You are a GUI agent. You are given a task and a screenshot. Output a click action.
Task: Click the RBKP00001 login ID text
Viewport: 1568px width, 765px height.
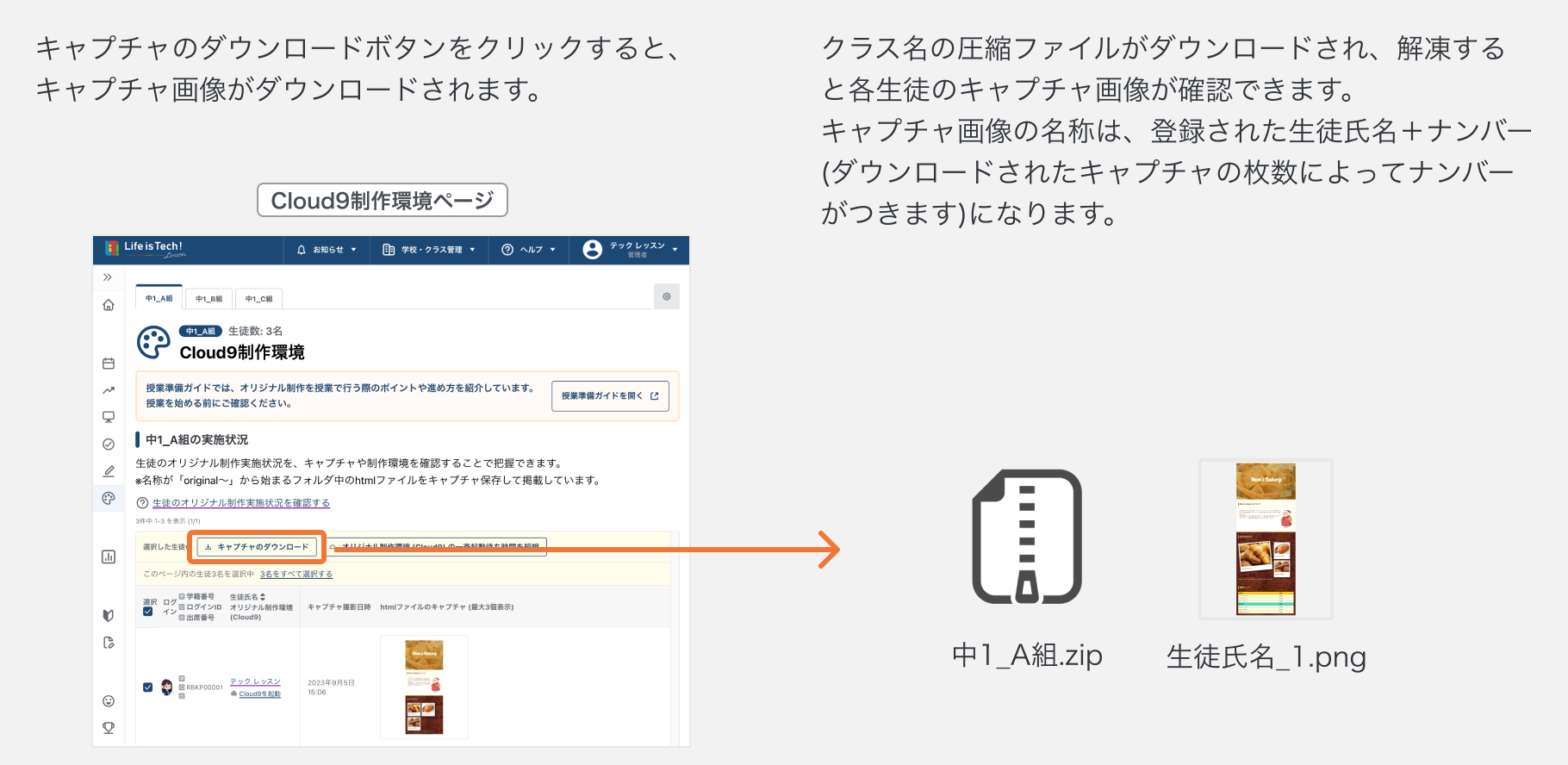tap(204, 687)
